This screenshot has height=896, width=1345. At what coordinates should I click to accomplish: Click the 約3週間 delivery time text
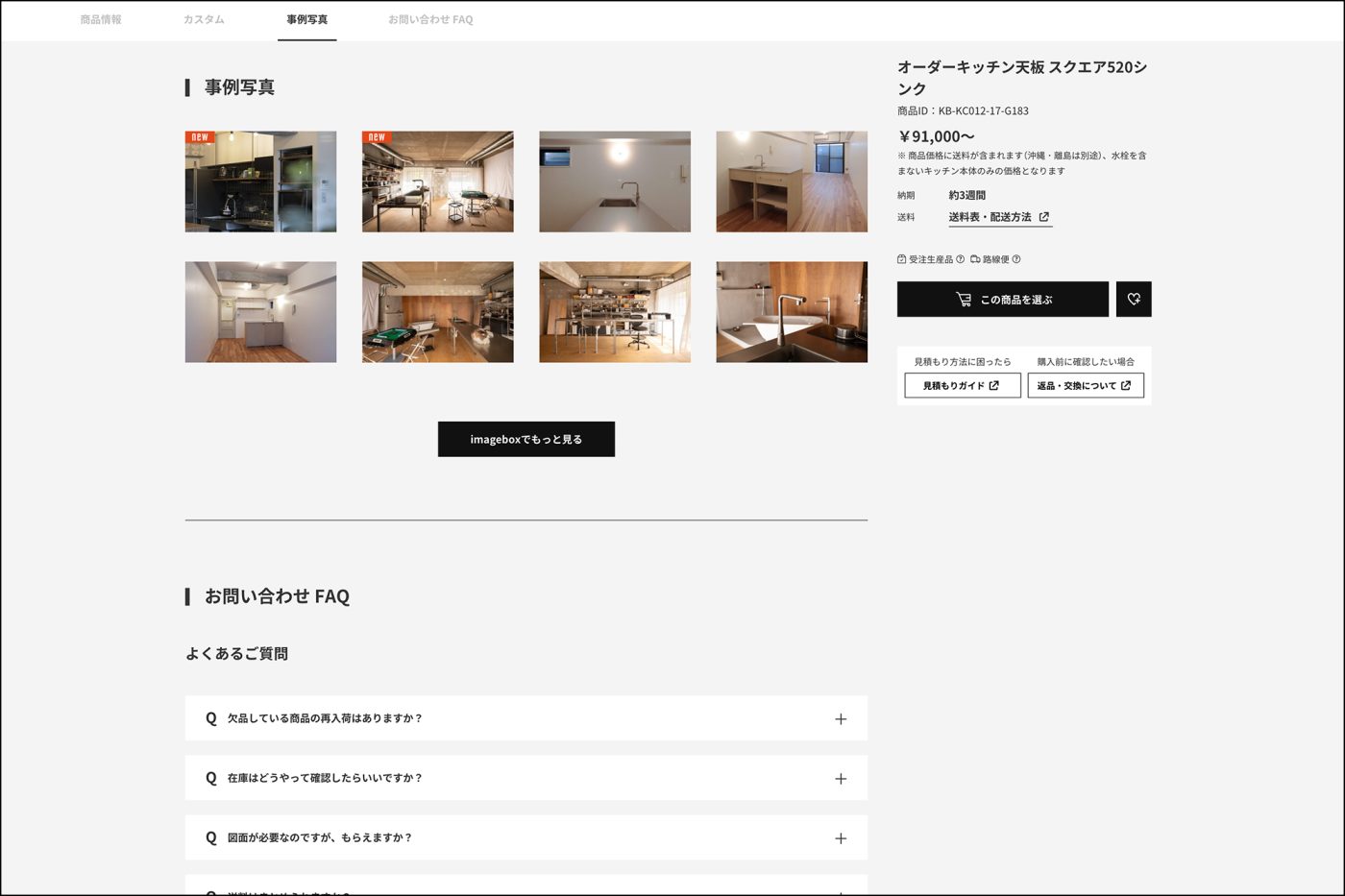coord(966,195)
